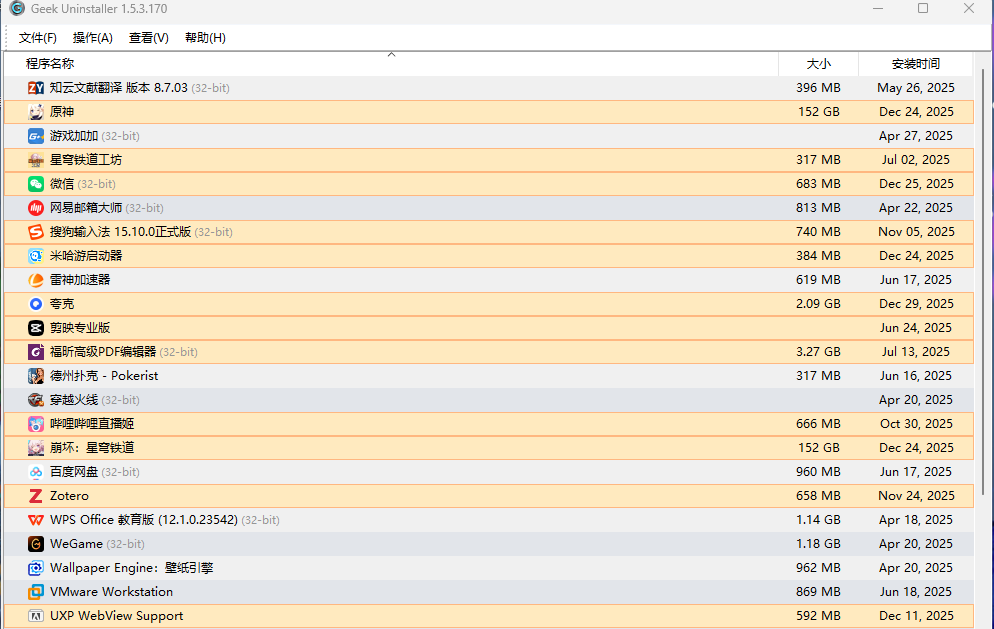
Task: Select the 福昕高级PDF编辑器 entry name
Action: [103, 352]
